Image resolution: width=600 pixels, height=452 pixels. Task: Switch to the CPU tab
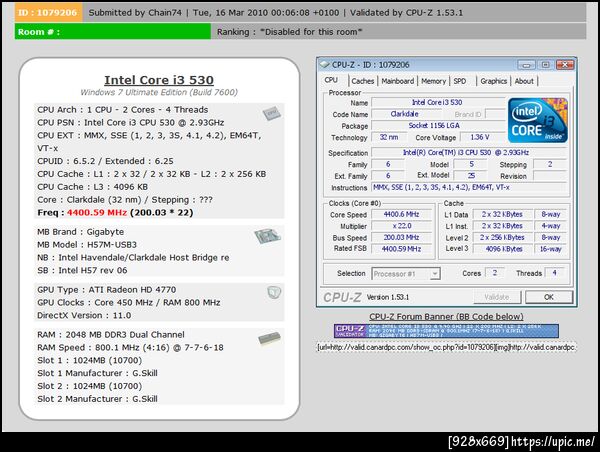[331, 80]
